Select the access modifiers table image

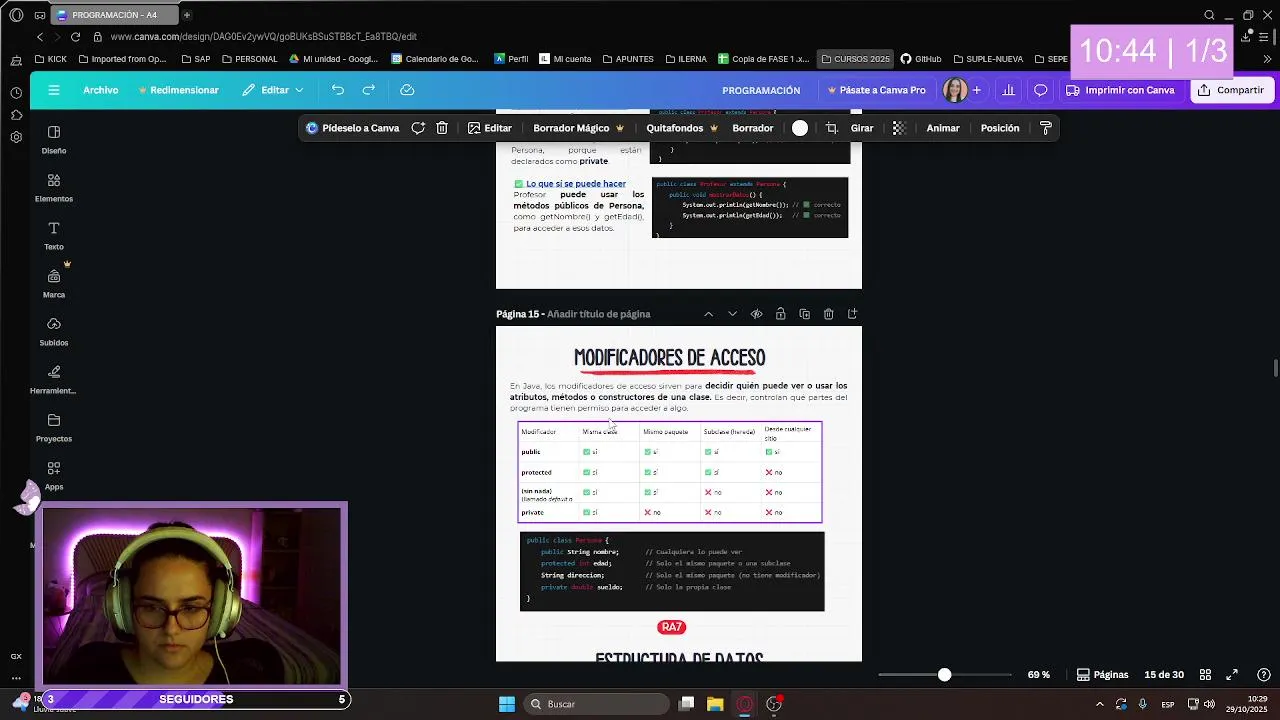(x=670, y=472)
